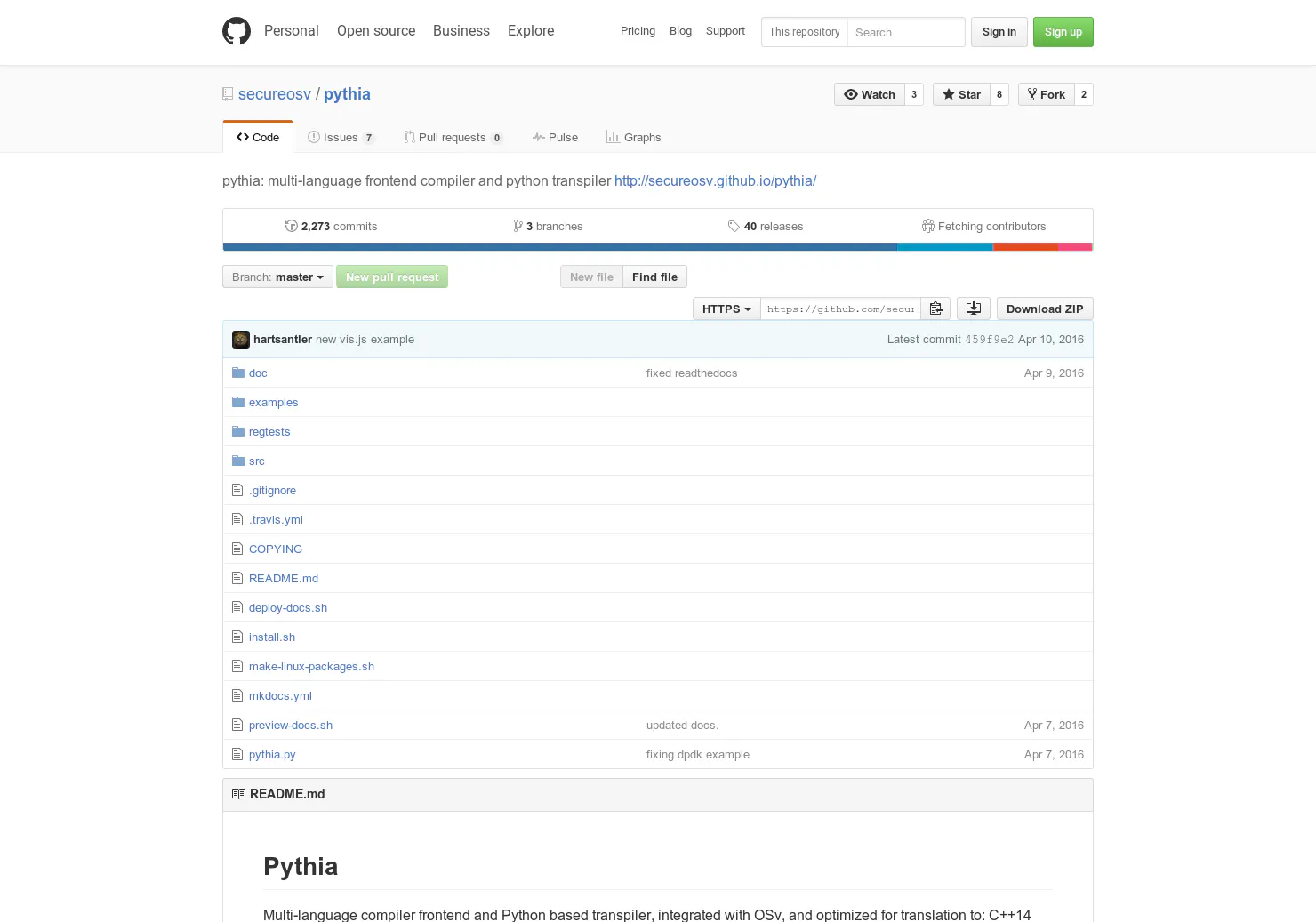Click hartsantler's avatar thumbnail
Screen dimensions: 1316x922
(x=241, y=340)
